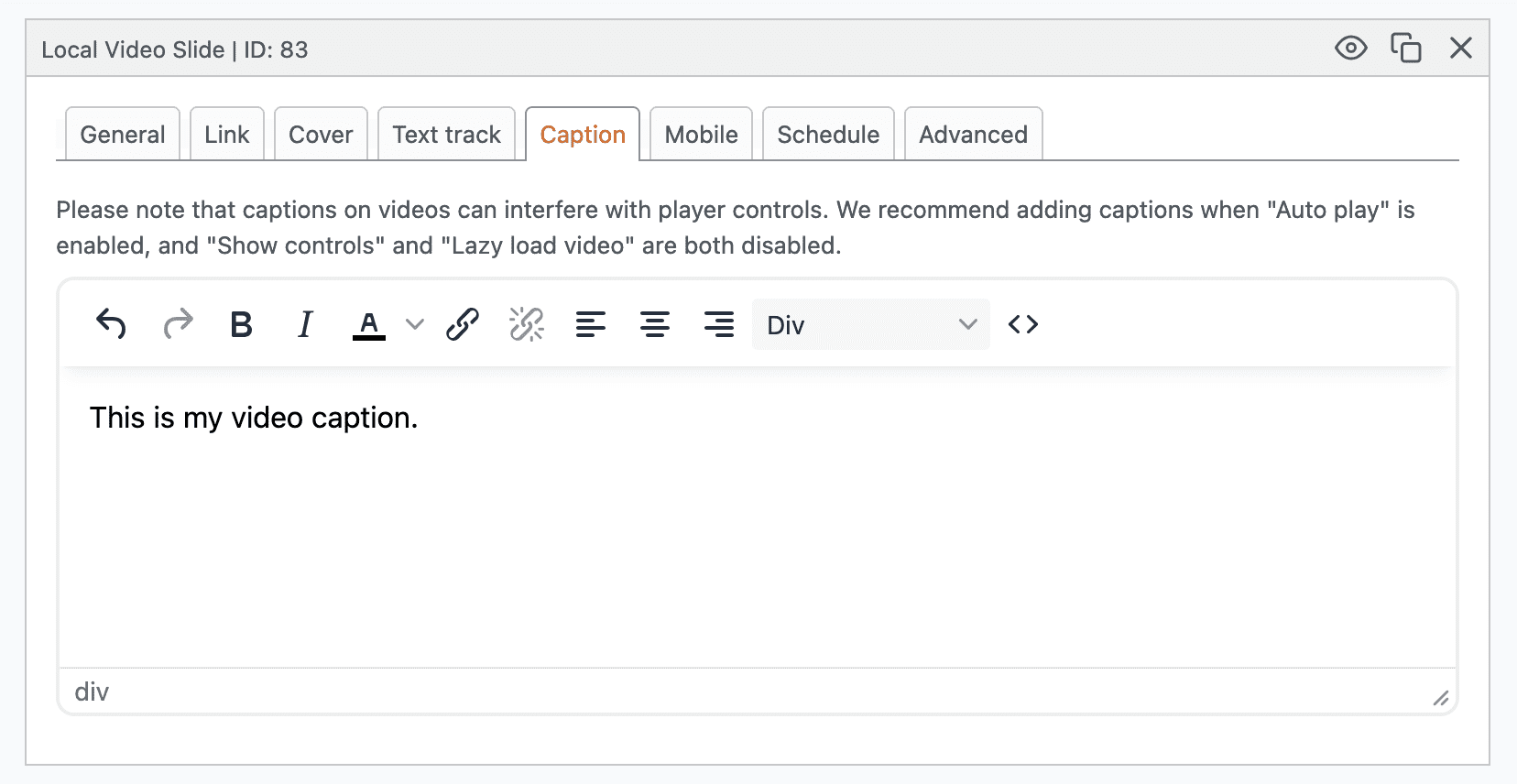Toggle italic formatting

tap(305, 324)
